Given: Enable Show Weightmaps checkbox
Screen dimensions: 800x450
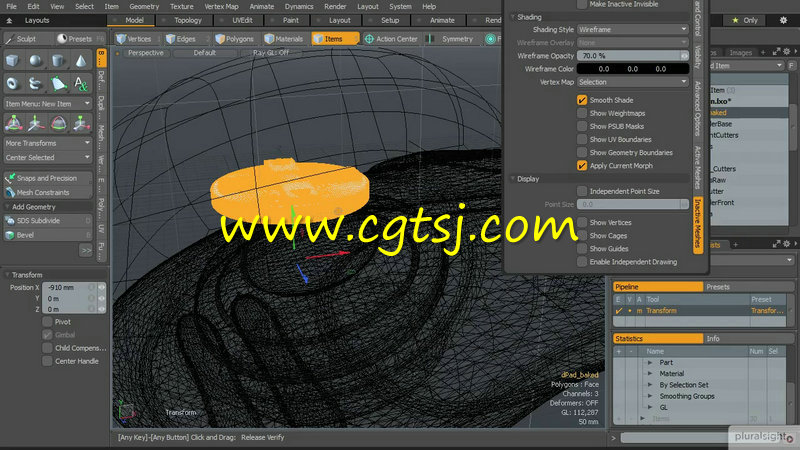Looking at the screenshot, I should pyautogui.click(x=582, y=113).
